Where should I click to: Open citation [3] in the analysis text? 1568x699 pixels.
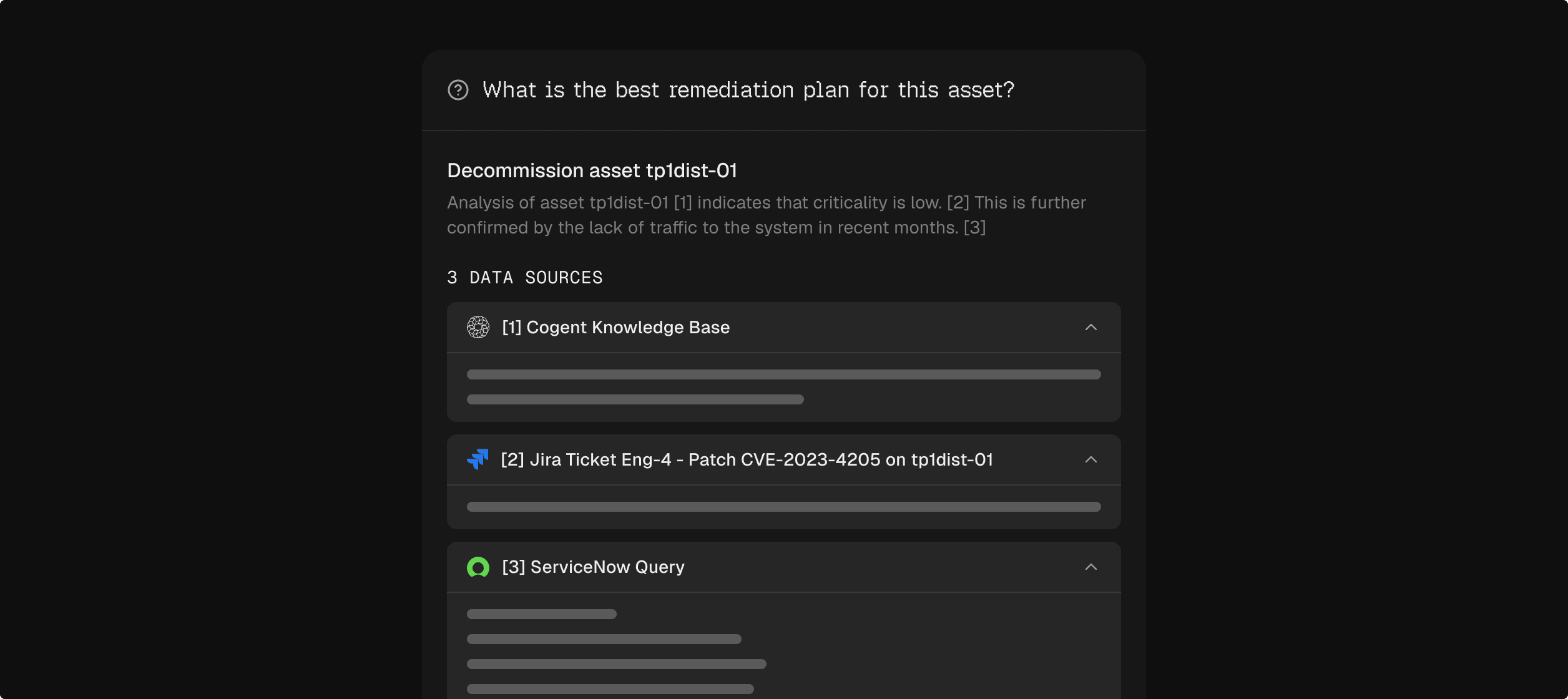click(x=974, y=228)
